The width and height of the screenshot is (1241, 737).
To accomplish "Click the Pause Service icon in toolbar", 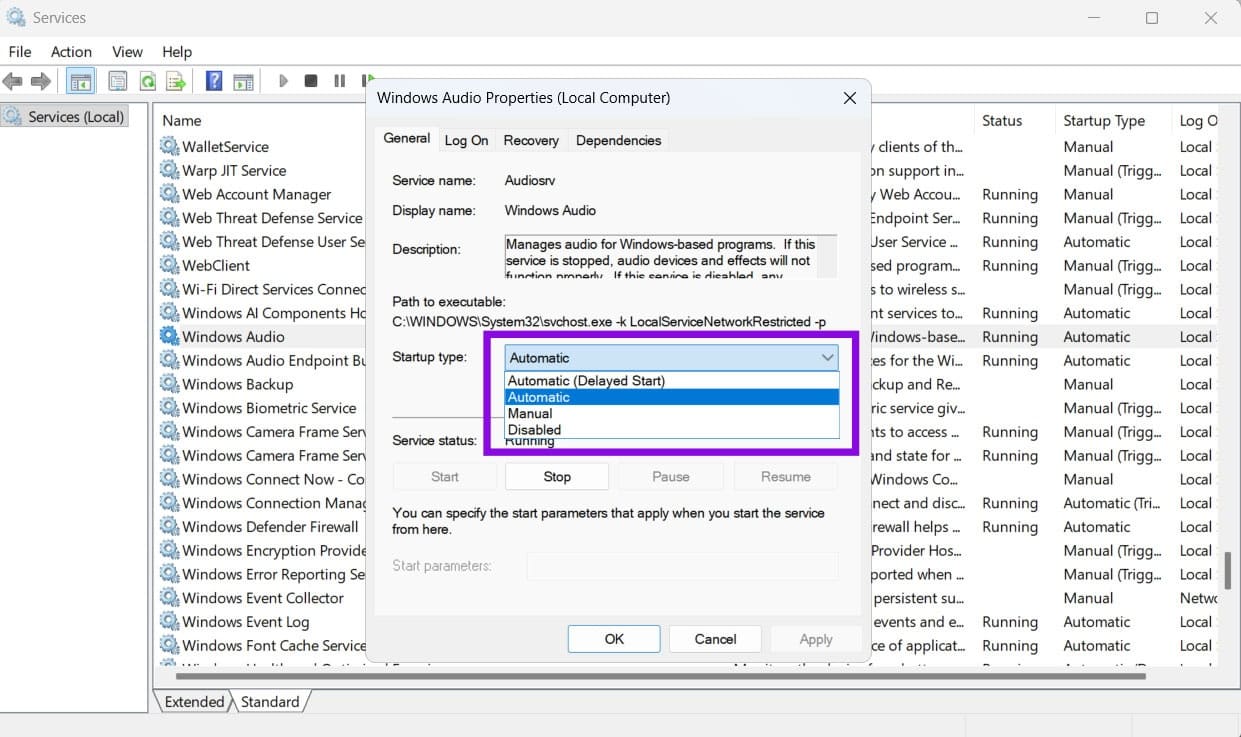I will (x=340, y=81).
